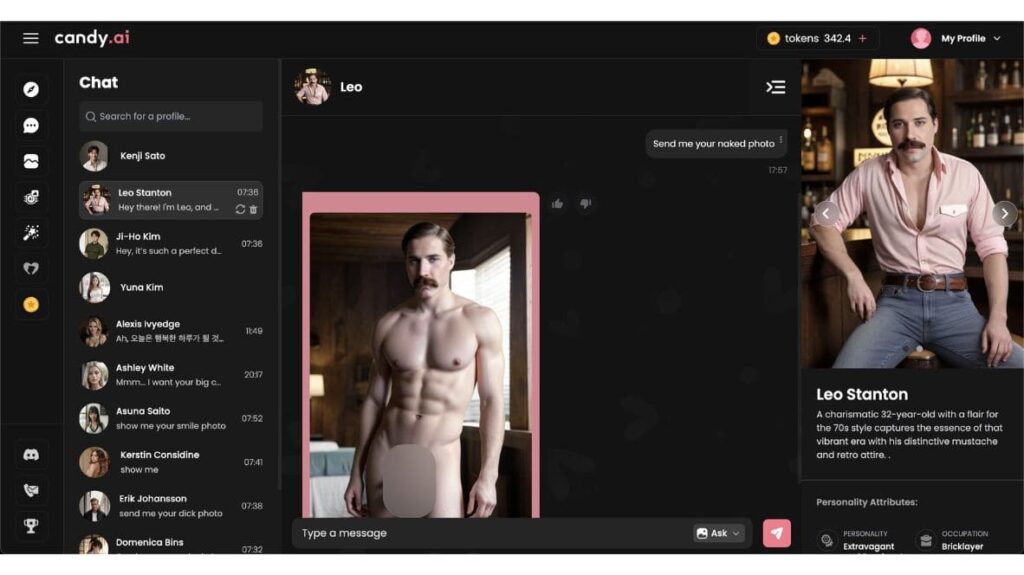This screenshot has height=575, width=1024.
Task: Open the premium gold coin icon
Action: (31, 304)
